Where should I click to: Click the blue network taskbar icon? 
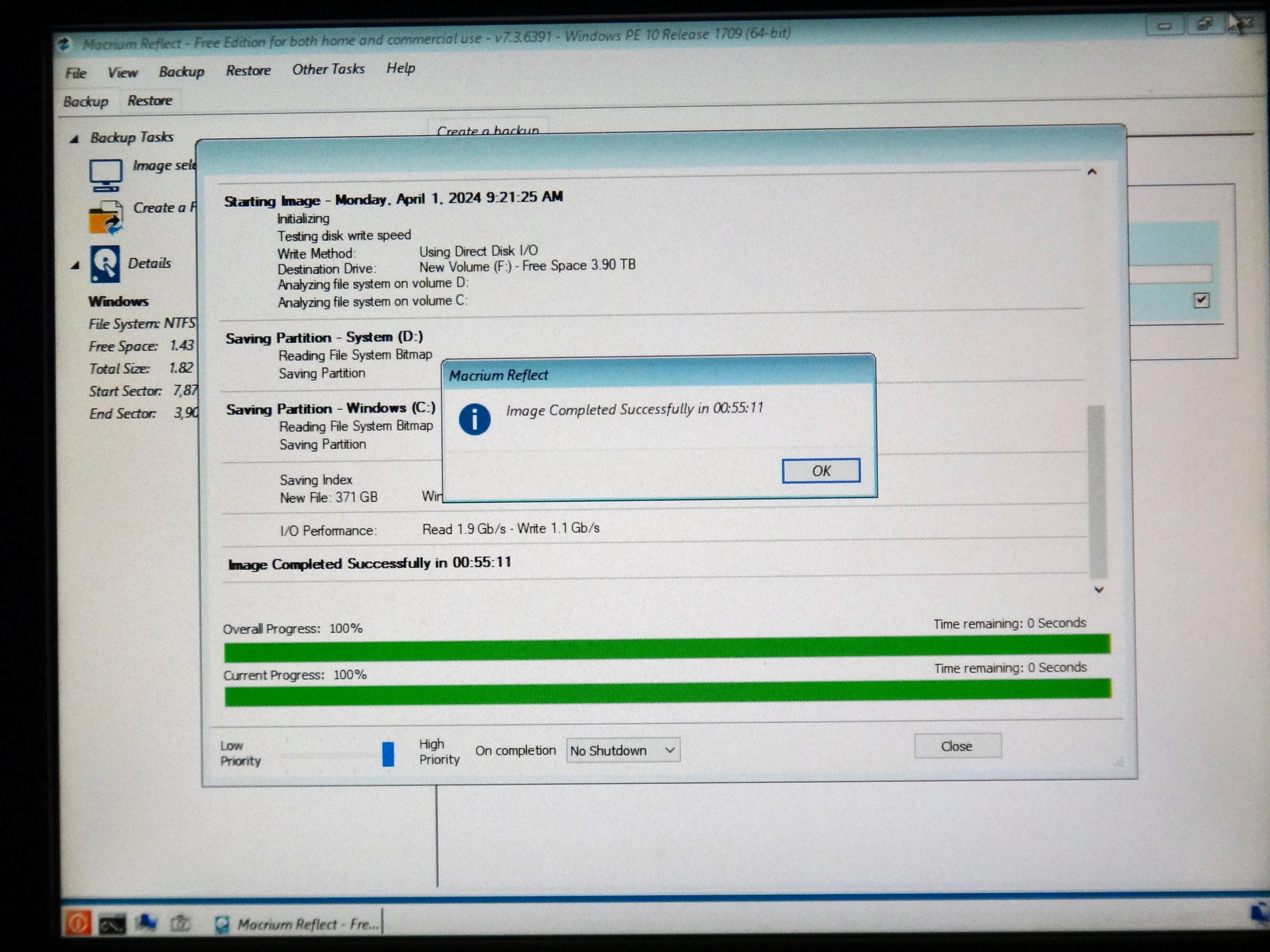coord(146,922)
